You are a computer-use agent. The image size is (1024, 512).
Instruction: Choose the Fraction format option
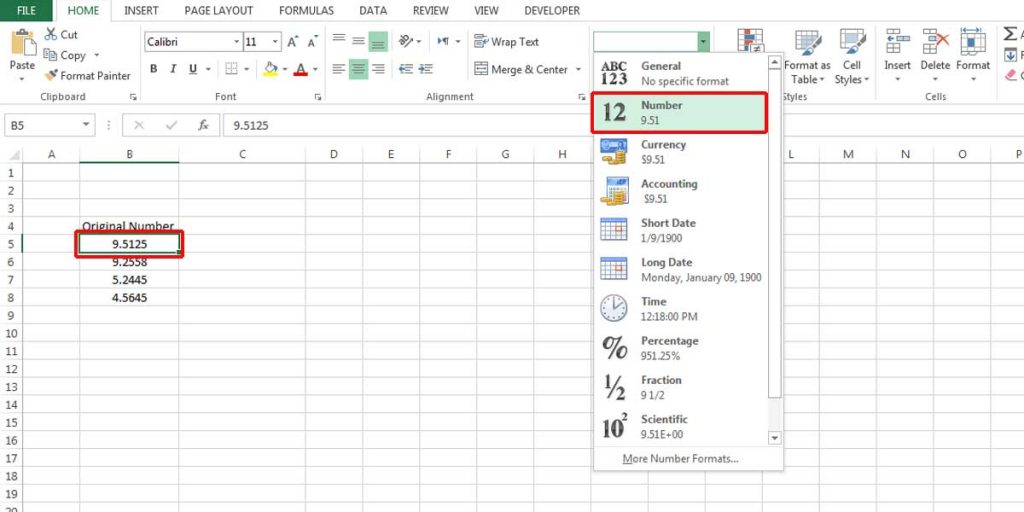[679, 387]
